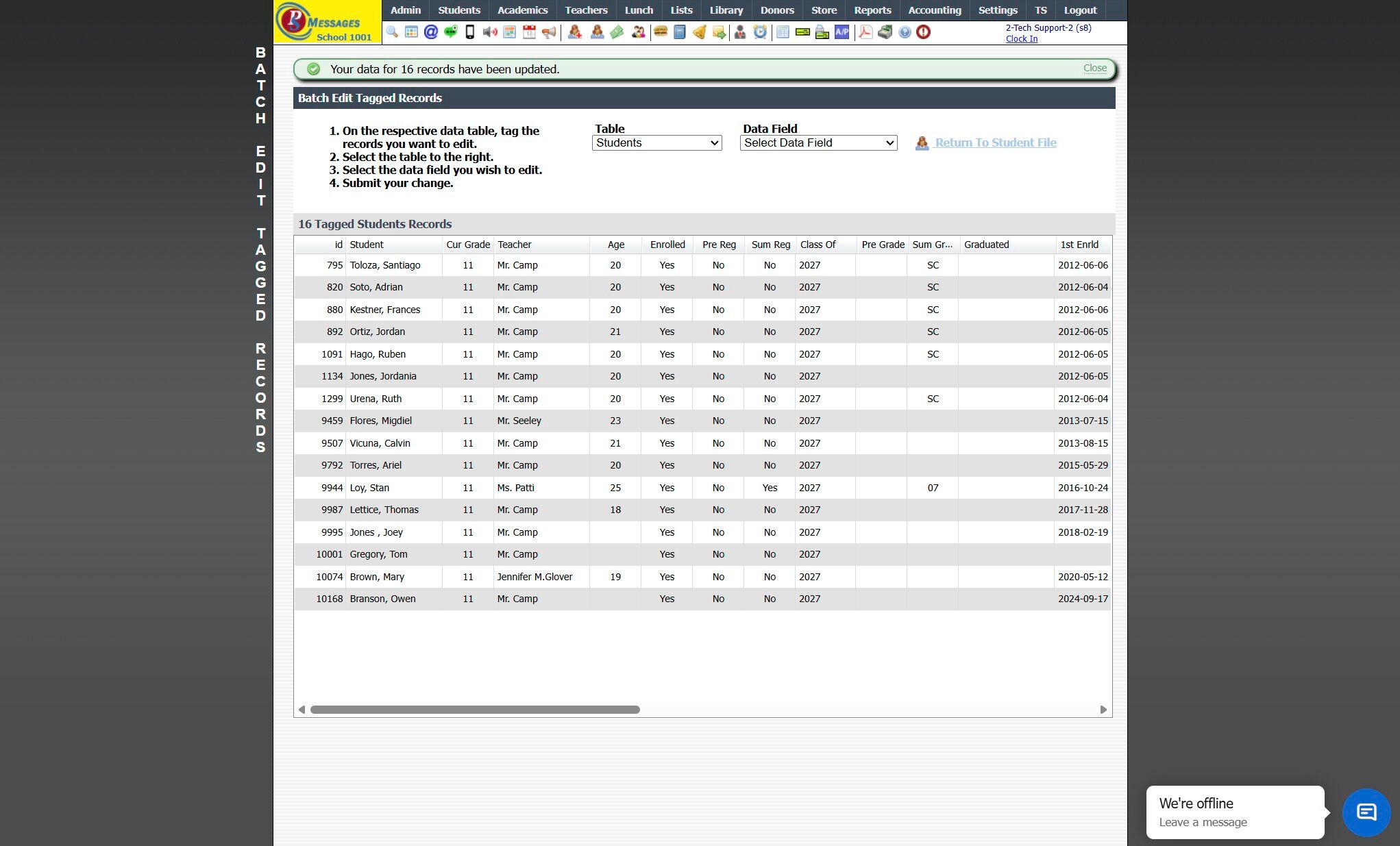Open the Reports menu

tap(872, 10)
